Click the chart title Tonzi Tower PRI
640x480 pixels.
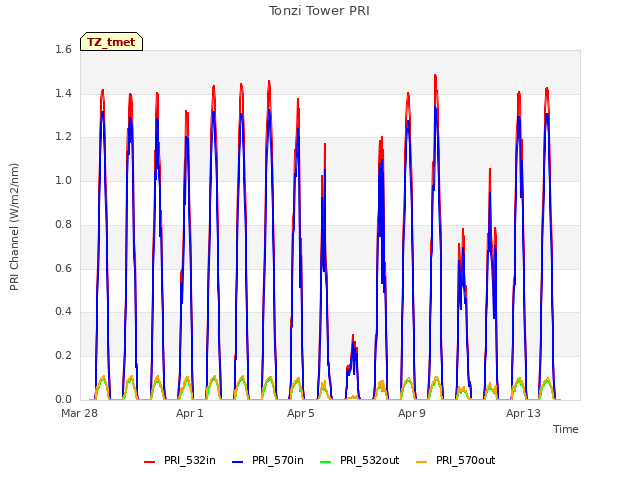coord(319,11)
